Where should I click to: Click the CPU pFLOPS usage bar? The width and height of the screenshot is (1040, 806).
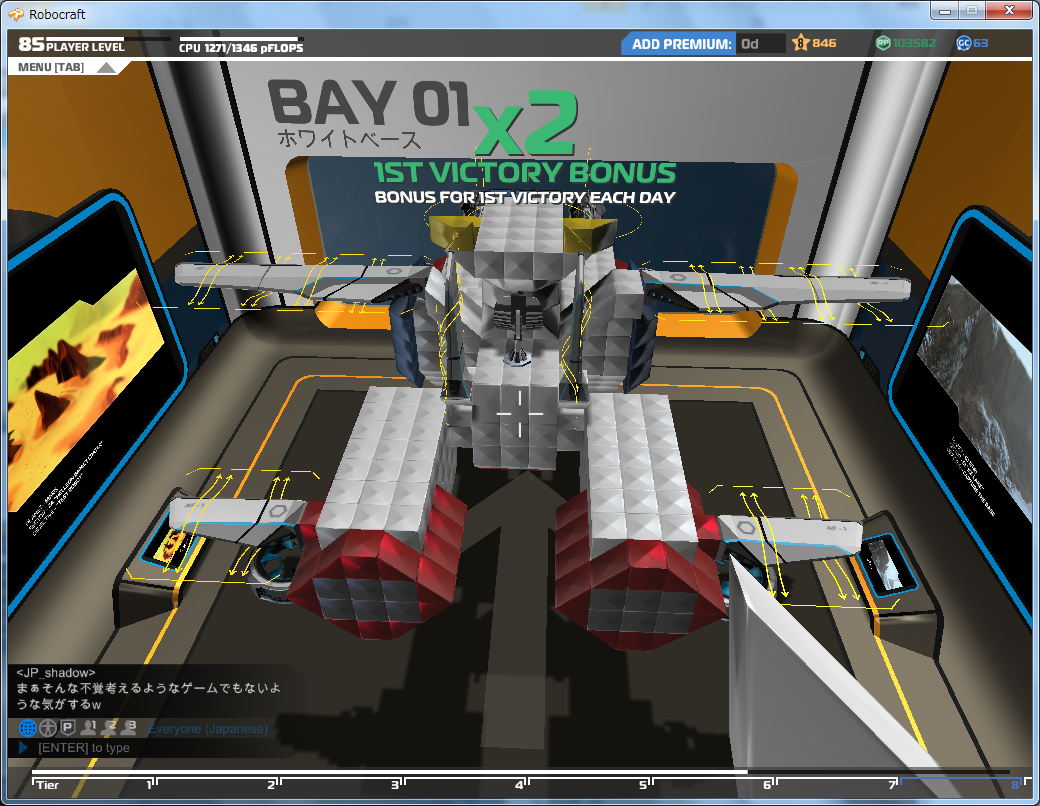pos(241,39)
